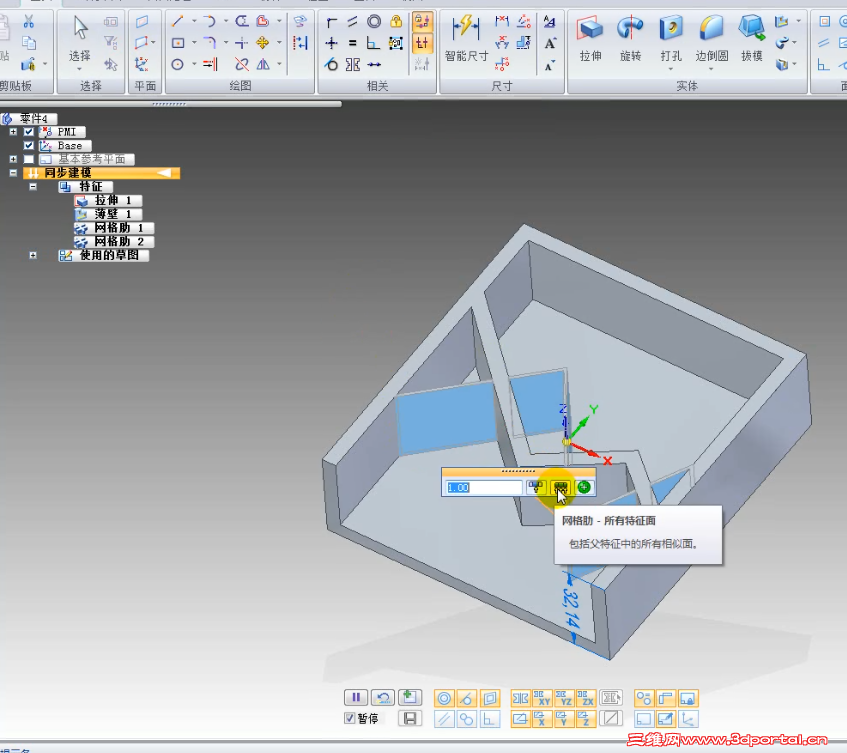Image resolution: width=847 pixels, height=753 pixels.
Task: Open the Circle tool dropdown arrow
Action: tap(194, 64)
